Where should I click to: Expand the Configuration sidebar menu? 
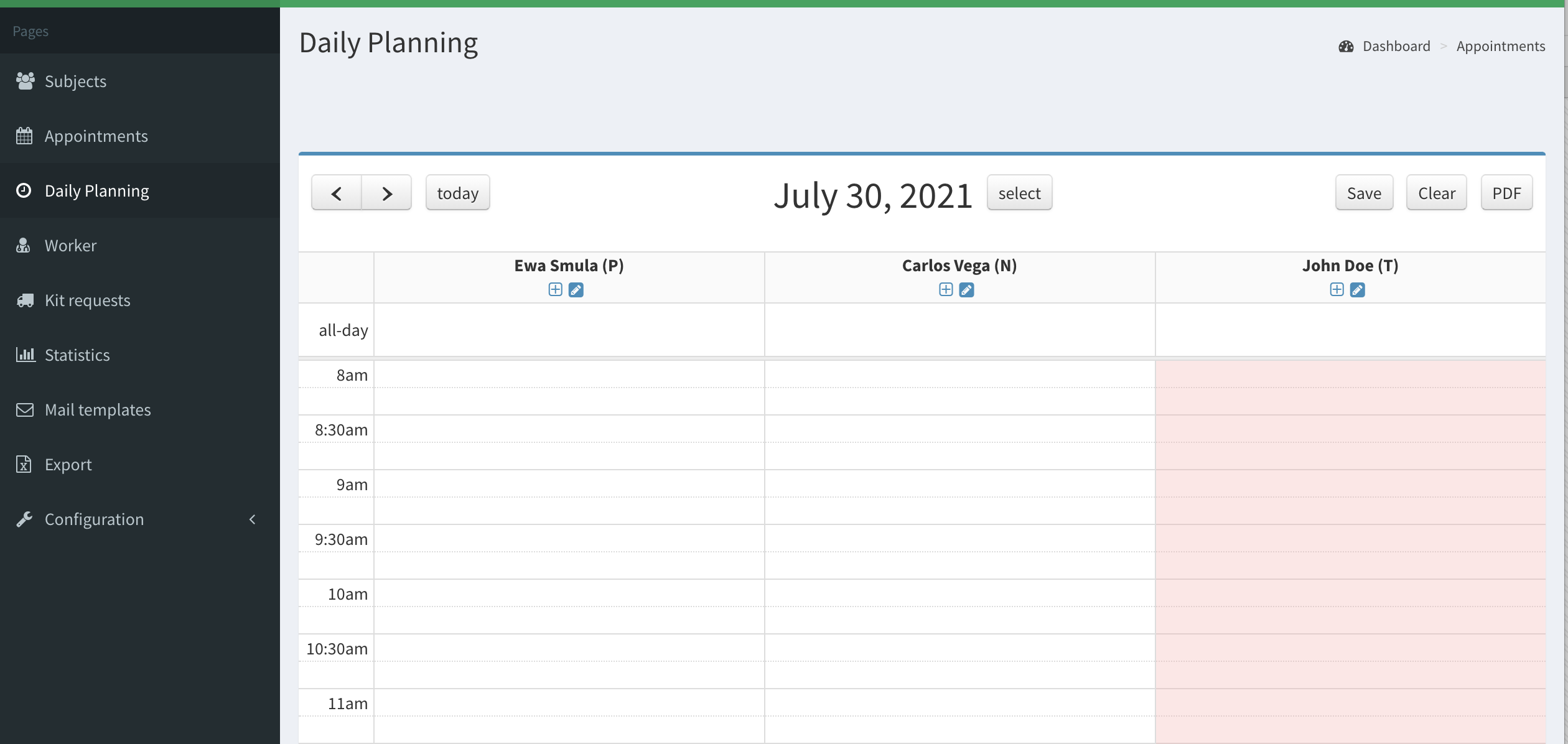click(94, 519)
